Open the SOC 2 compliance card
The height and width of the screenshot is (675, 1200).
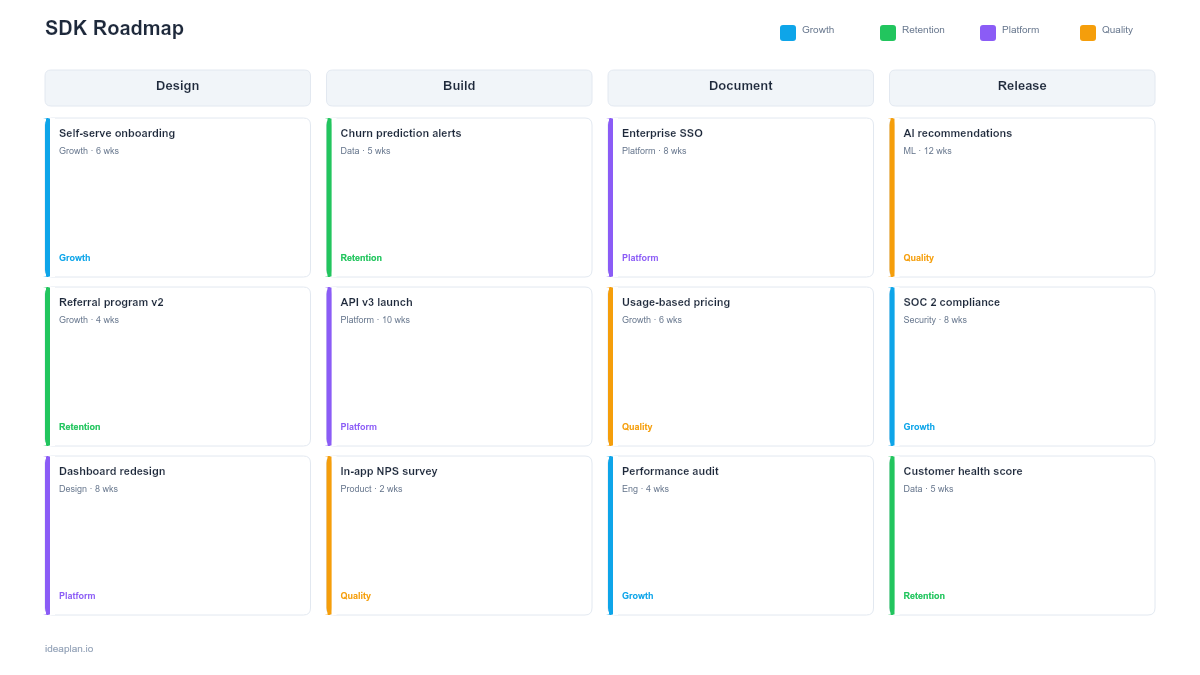click(1021, 365)
